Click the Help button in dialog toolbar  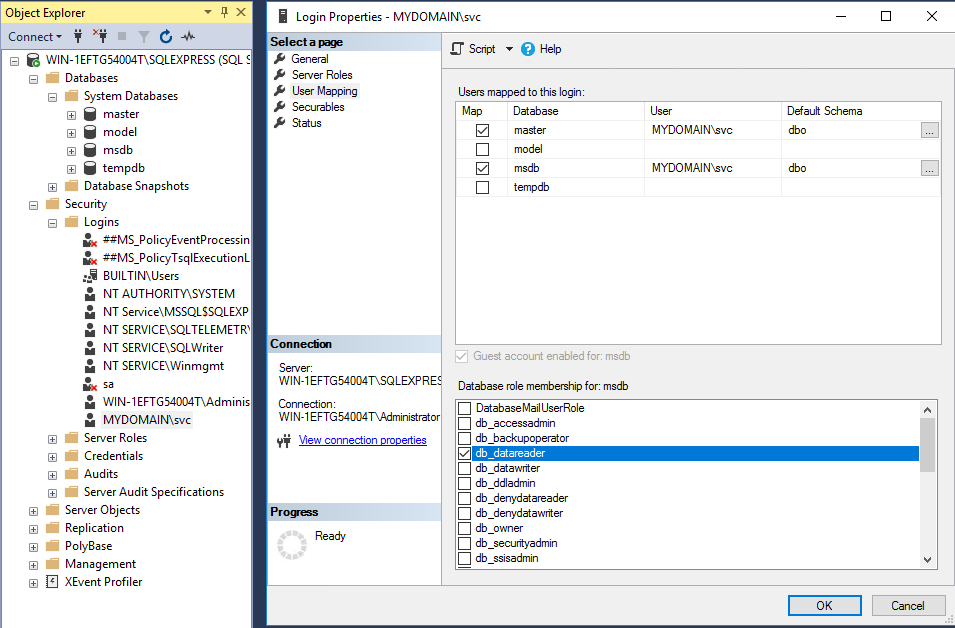(541, 49)
